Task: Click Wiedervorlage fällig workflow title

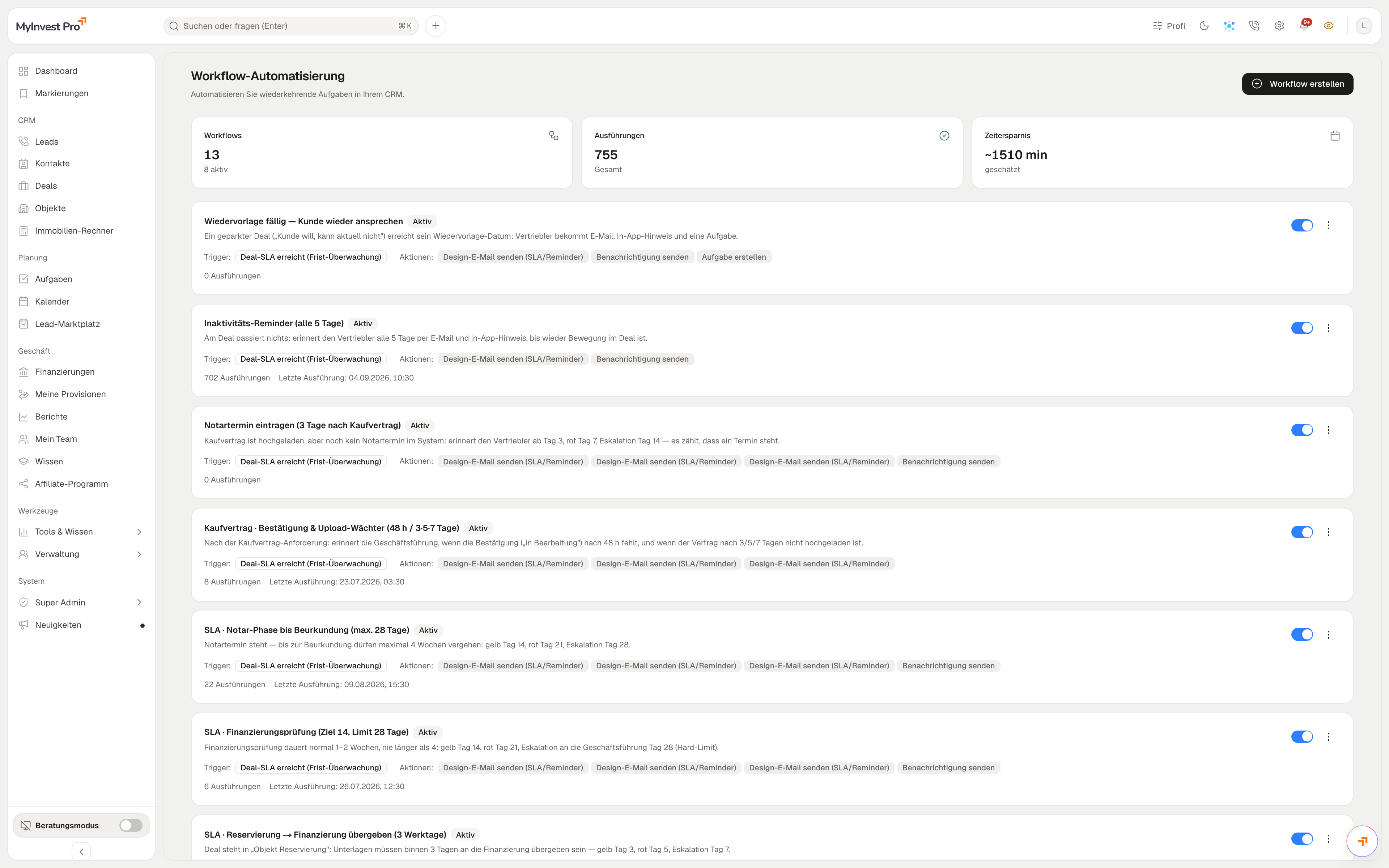Action: (303, 222)
